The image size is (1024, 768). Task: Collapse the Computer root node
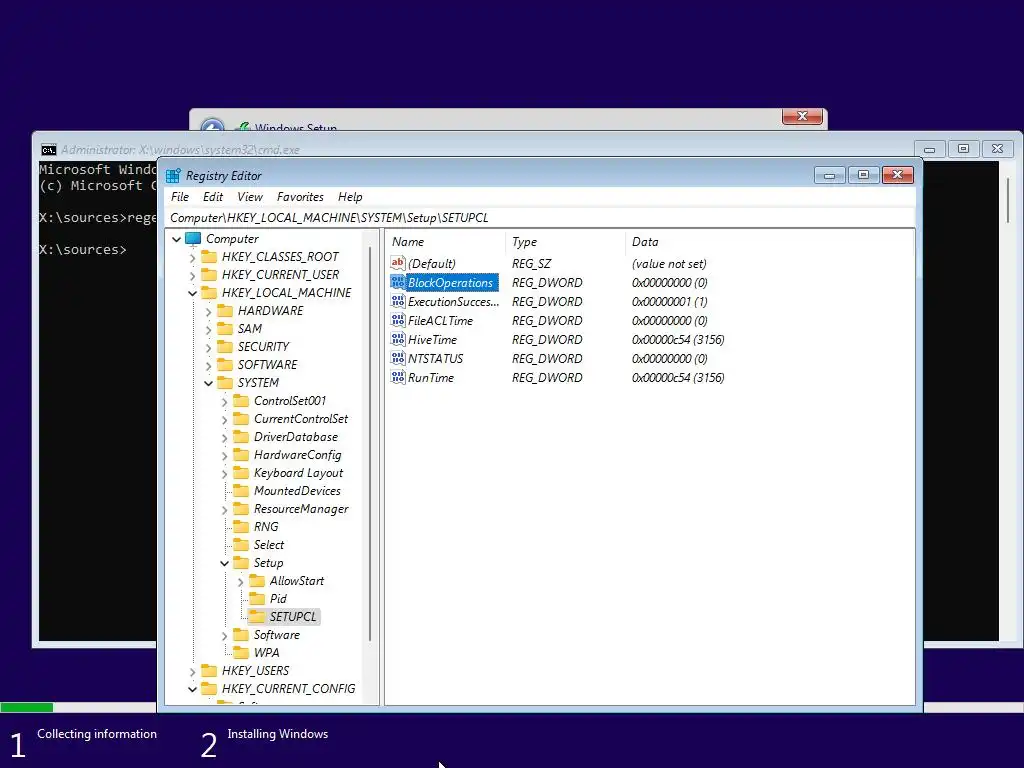pyautogui.click(x=176, y=239)
